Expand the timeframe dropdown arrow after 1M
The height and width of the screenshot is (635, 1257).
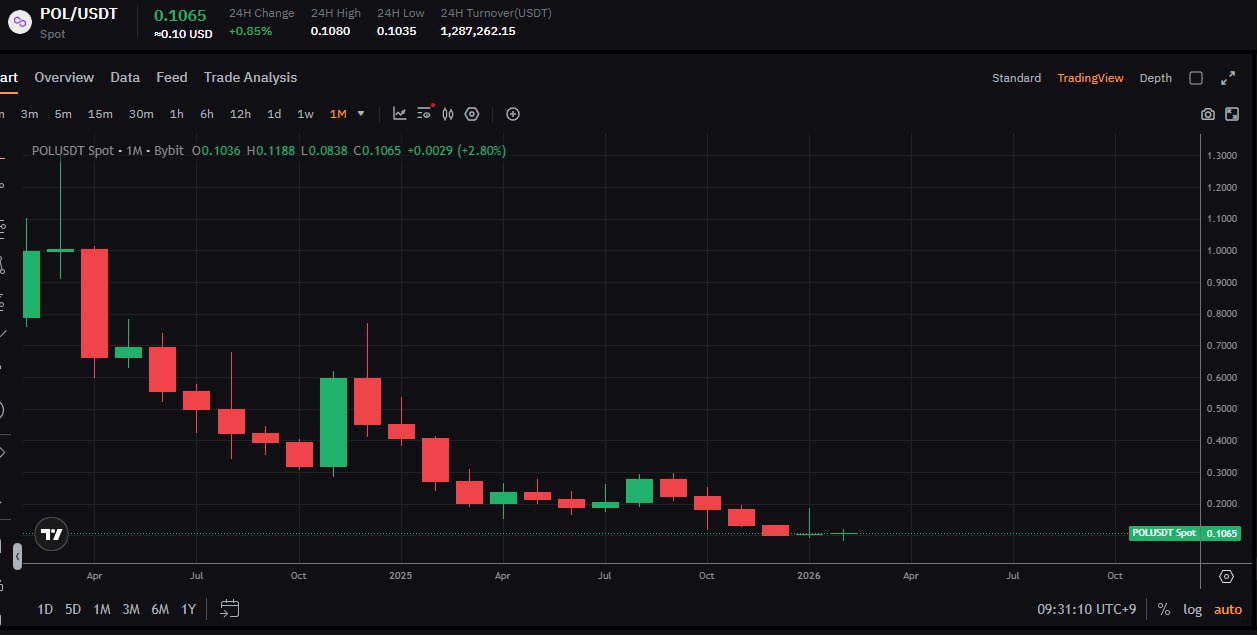(361, 114)
